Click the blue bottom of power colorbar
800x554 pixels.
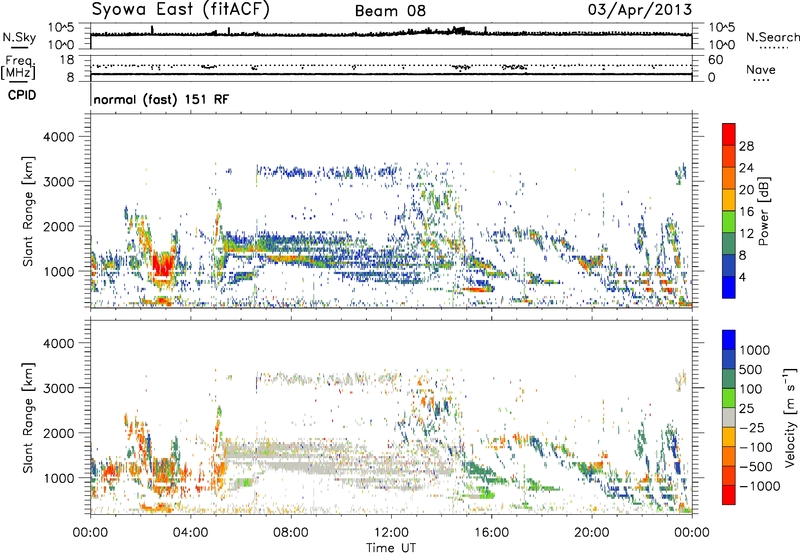click(x=729, y=288)
